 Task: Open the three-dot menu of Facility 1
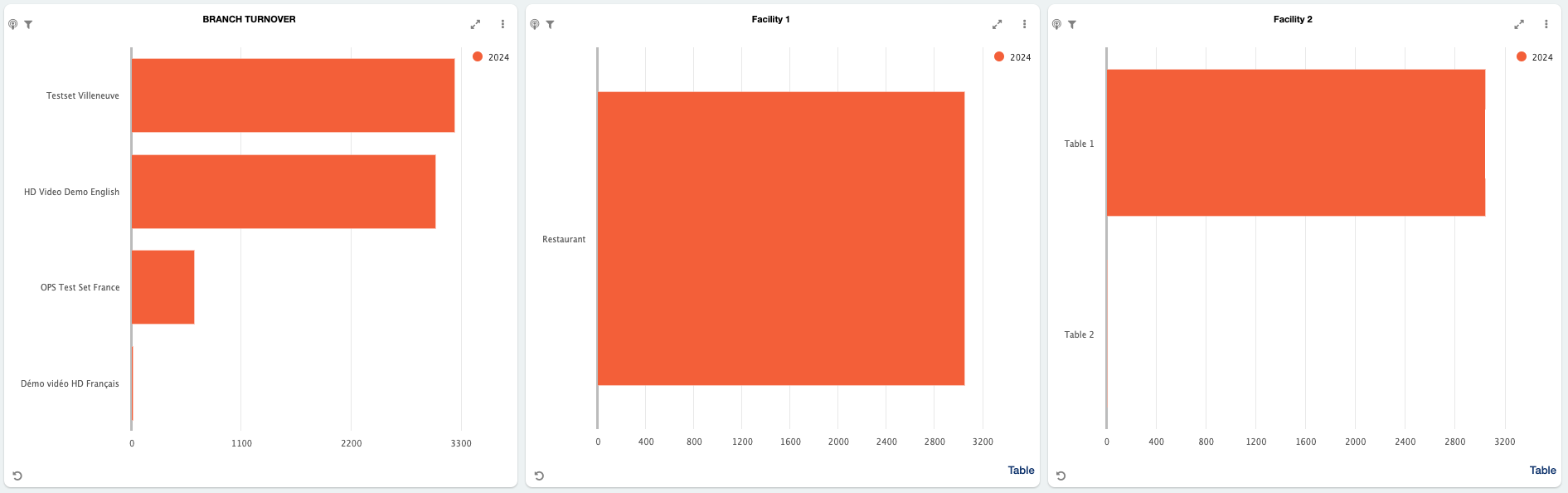pos(1024,24)
